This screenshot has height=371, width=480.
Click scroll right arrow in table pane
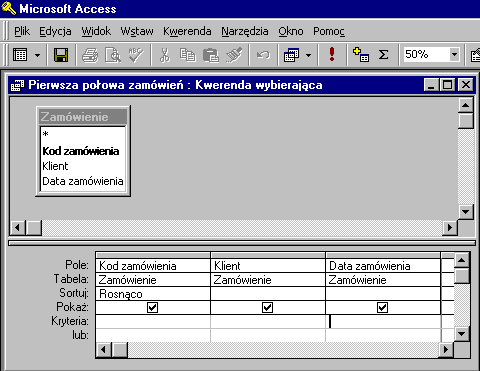point(450,228)
